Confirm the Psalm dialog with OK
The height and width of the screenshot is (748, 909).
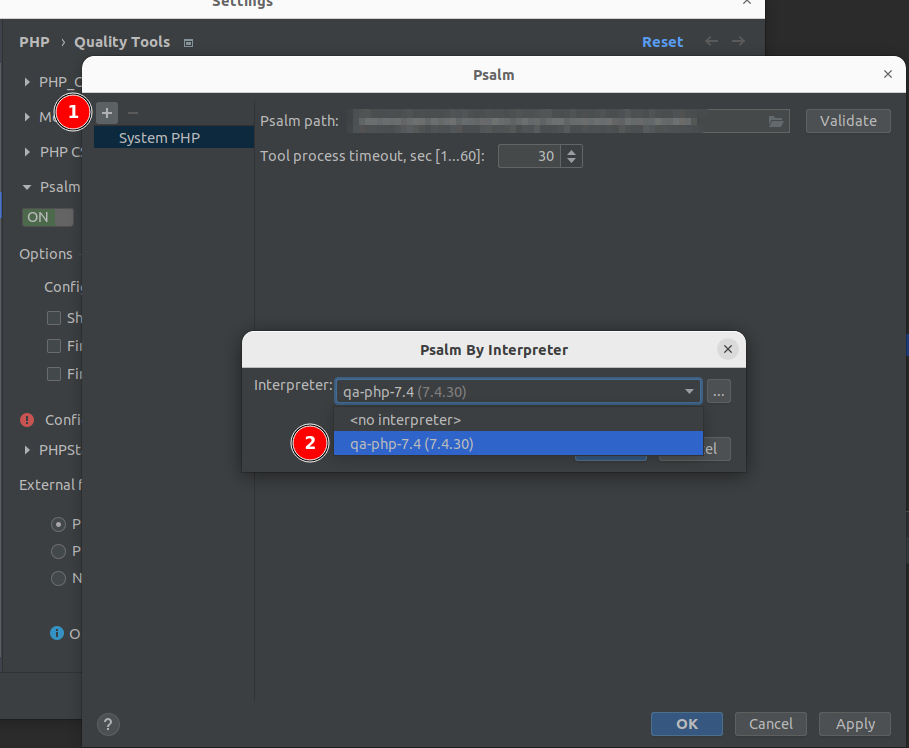[x=687, y=724]
